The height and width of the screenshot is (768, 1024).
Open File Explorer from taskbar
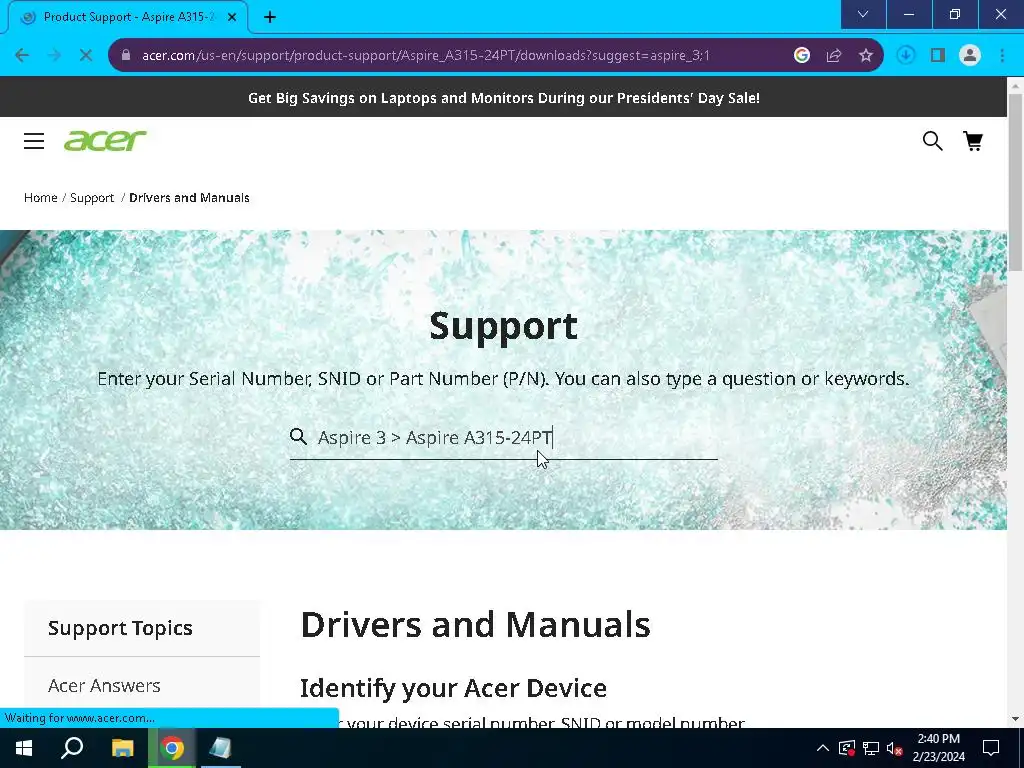click(x=122, y=748)
